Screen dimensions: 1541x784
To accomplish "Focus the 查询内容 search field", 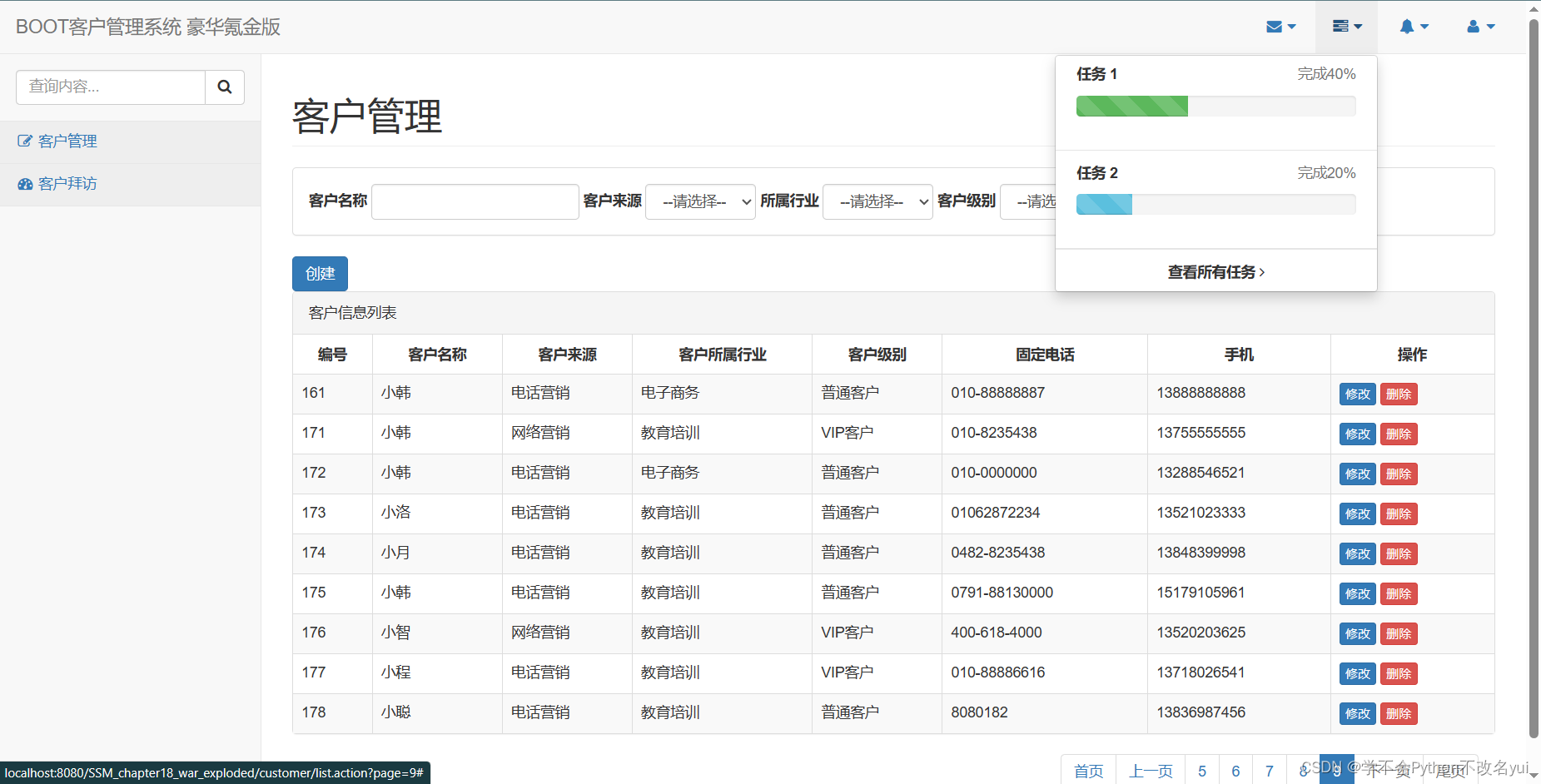I will [111, 87].
